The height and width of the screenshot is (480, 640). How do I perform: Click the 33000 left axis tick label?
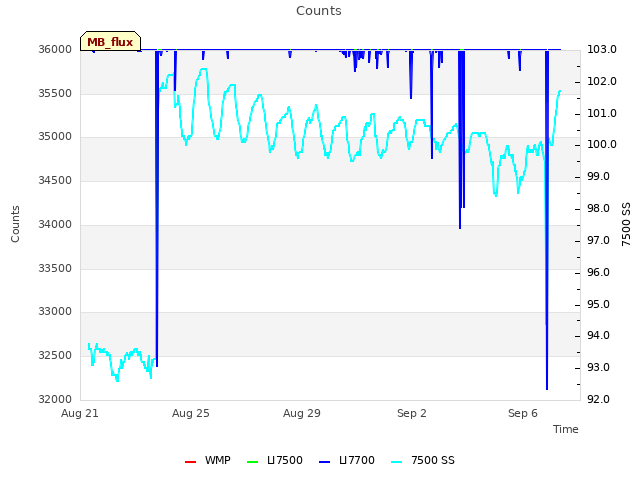pyautogui.click(x=55, y=312)
